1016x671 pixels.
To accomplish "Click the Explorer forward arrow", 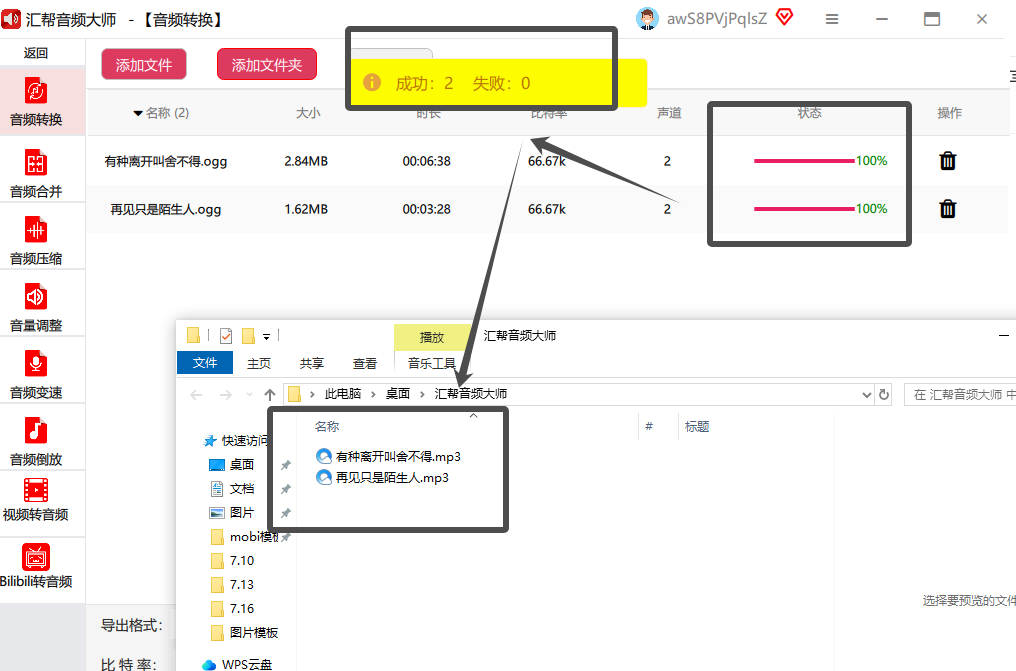I will 225,394.
